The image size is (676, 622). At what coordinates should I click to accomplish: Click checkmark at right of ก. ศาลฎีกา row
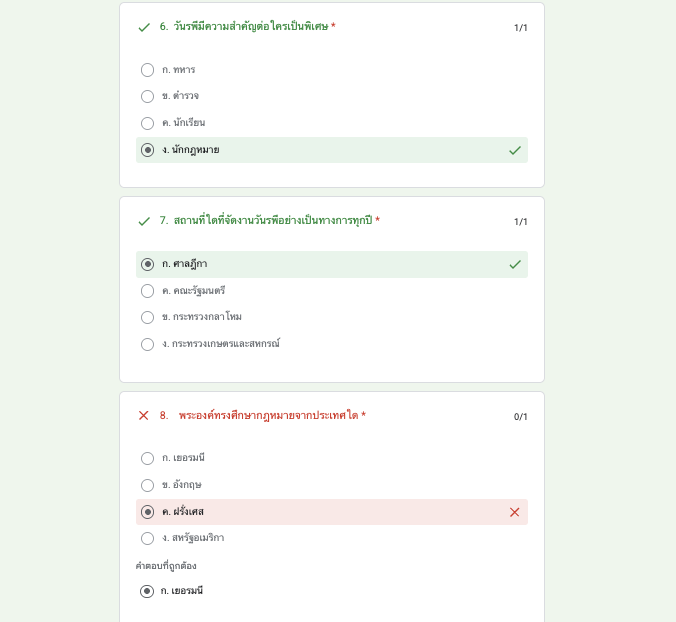click(x=515, y=264)
